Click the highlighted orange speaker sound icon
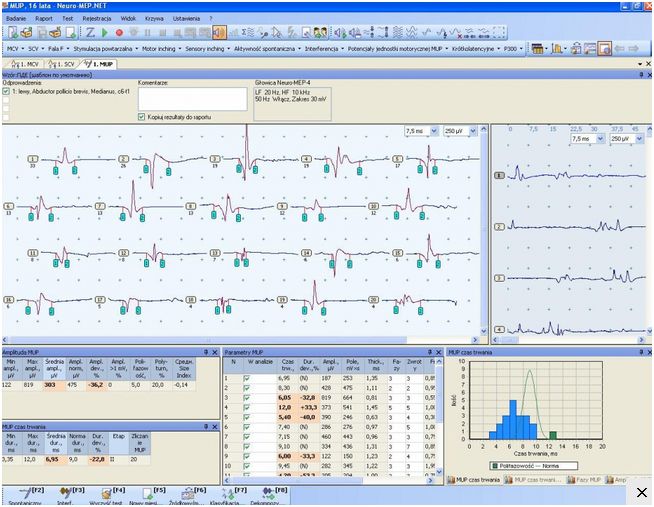654x507 pixels. click(x=219, y=33)
